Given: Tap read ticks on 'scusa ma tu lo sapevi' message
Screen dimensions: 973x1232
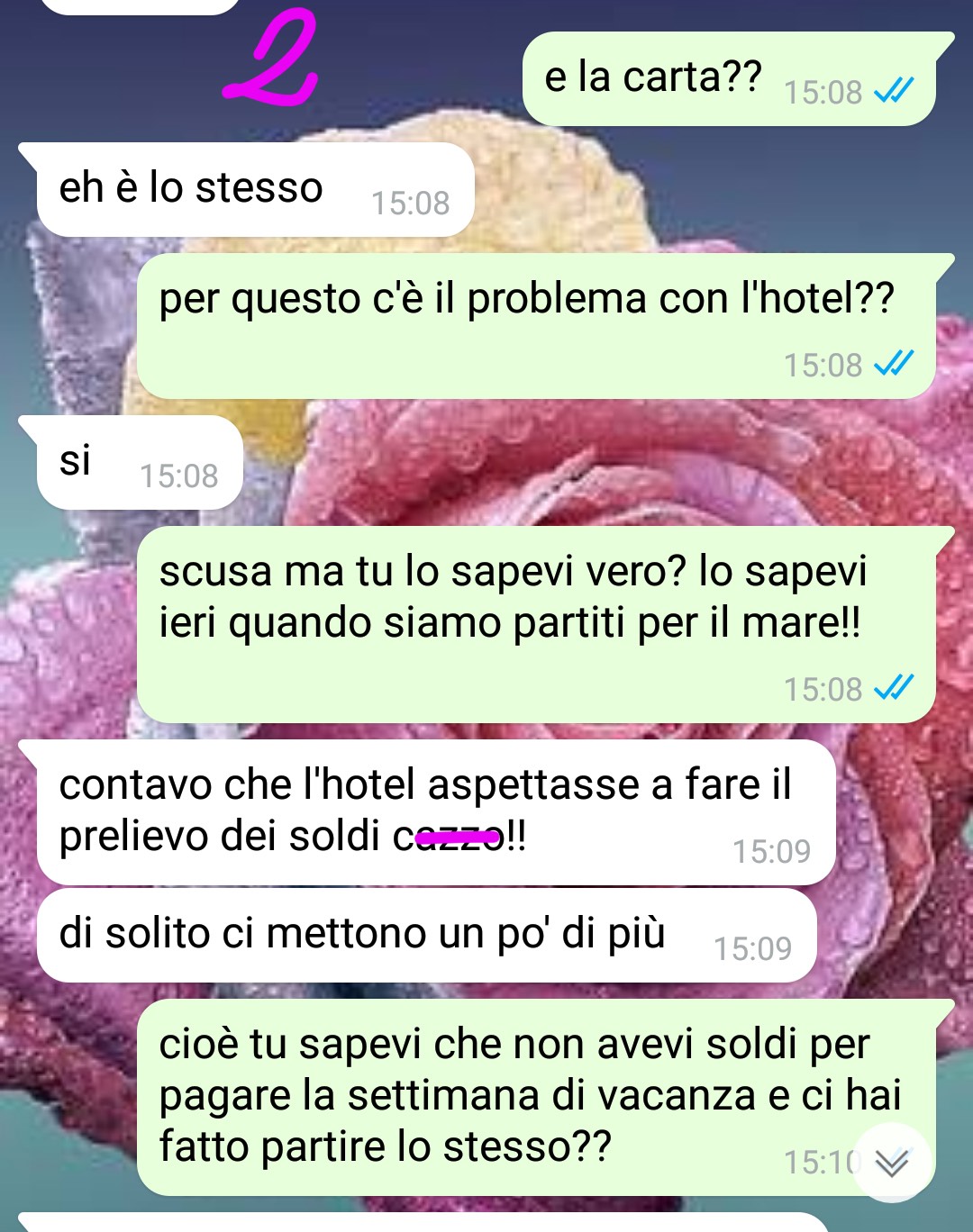Looking at the screenshot, I should tap(895, 687).
